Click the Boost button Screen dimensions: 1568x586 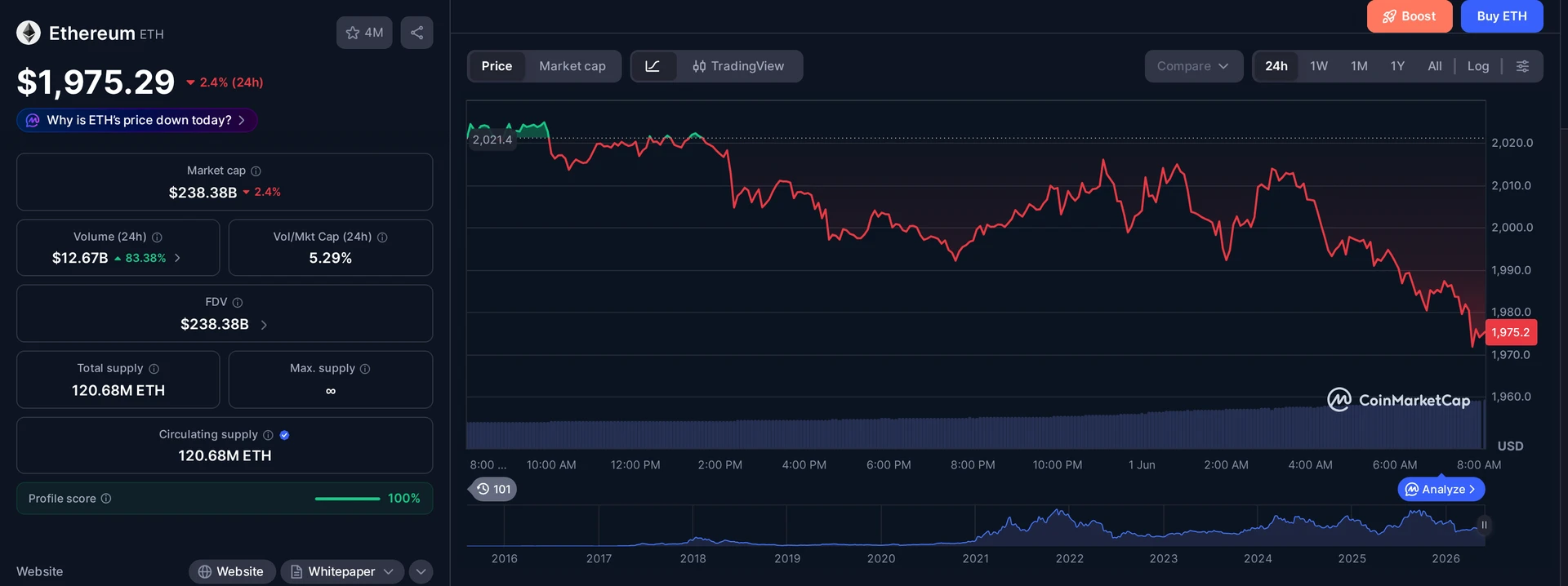[1410, 16]
